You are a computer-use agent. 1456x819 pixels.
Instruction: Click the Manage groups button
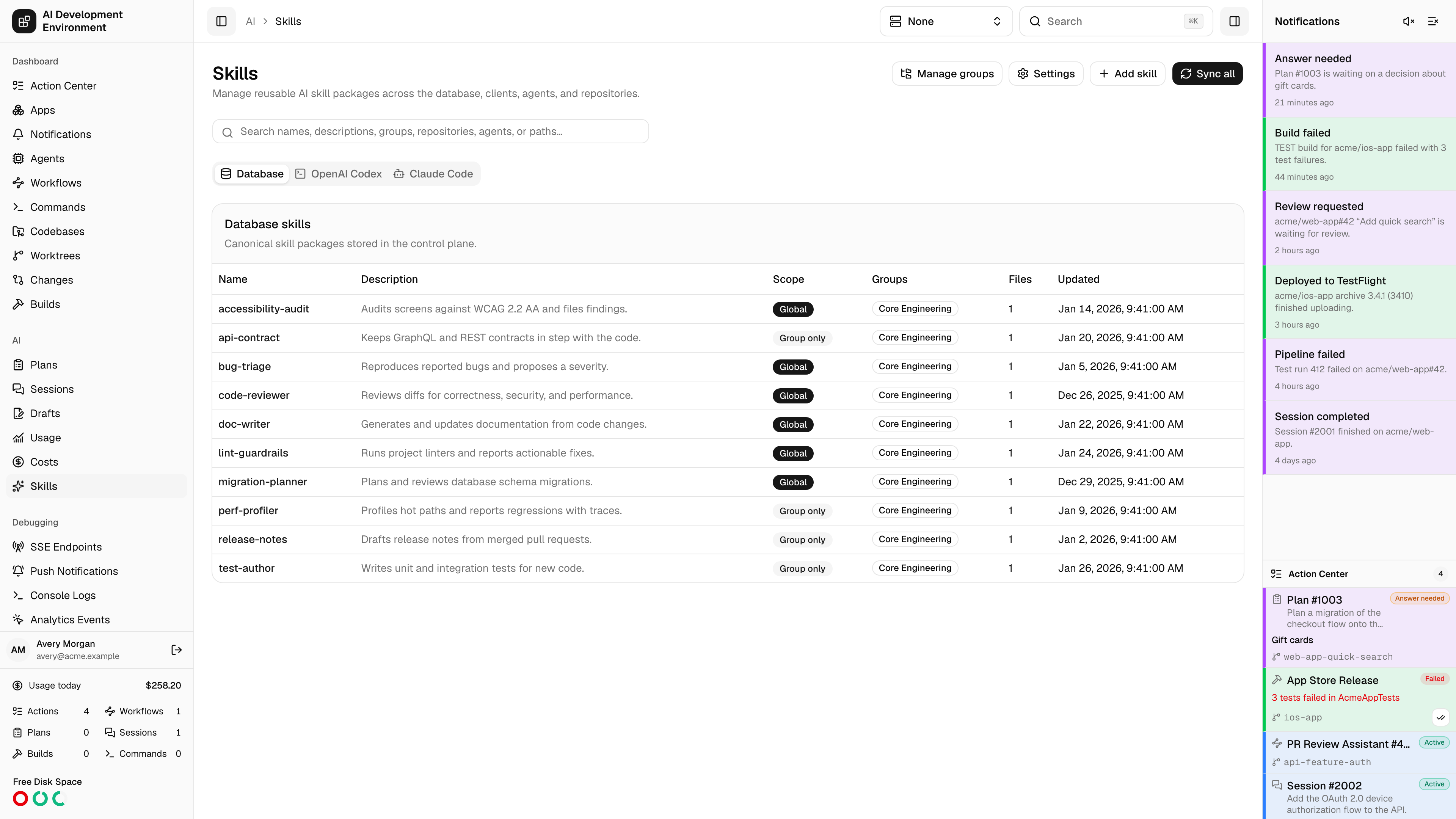click(x=947, y=74)
